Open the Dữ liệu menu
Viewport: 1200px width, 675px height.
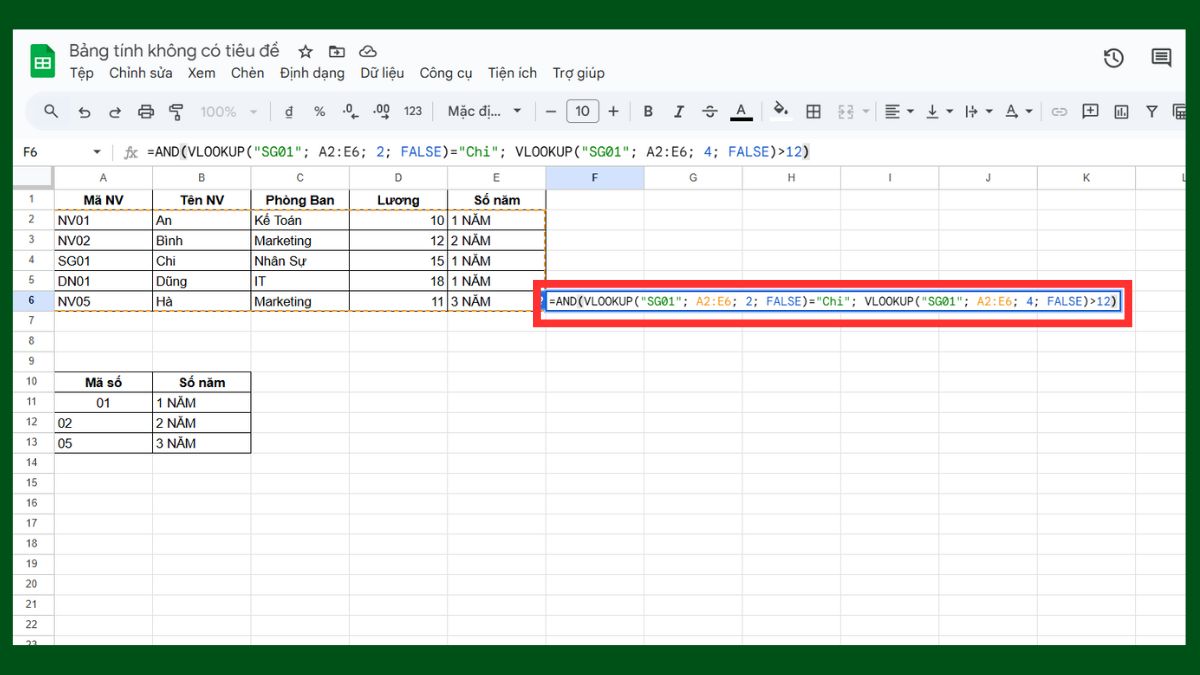382,73
